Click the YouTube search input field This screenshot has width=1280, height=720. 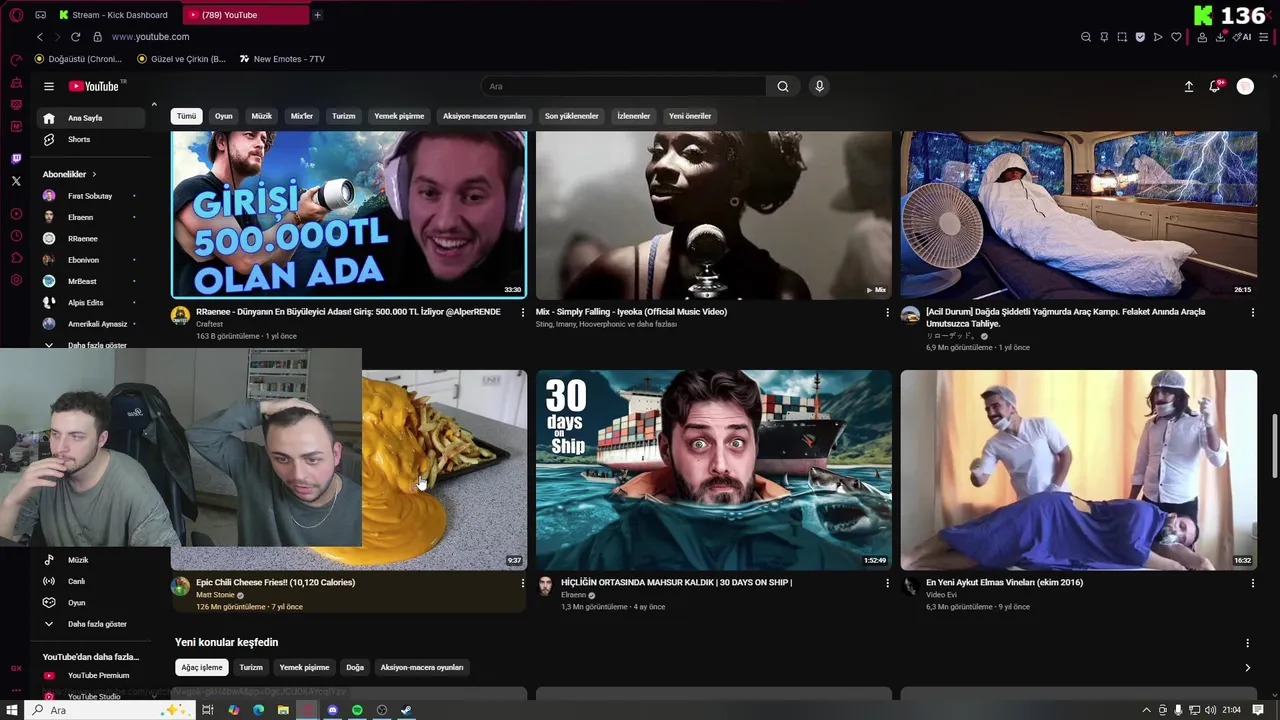click(623, 86)
